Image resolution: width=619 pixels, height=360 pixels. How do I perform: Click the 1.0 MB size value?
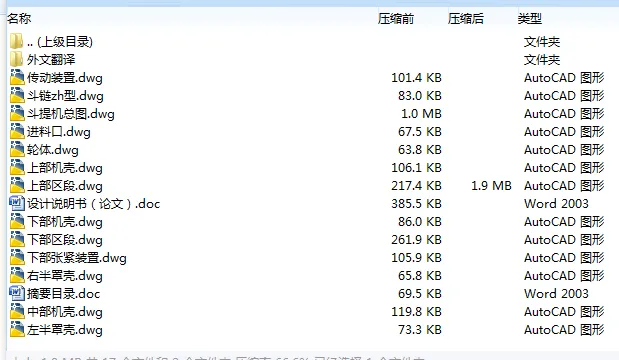click(x=422, y=114)
